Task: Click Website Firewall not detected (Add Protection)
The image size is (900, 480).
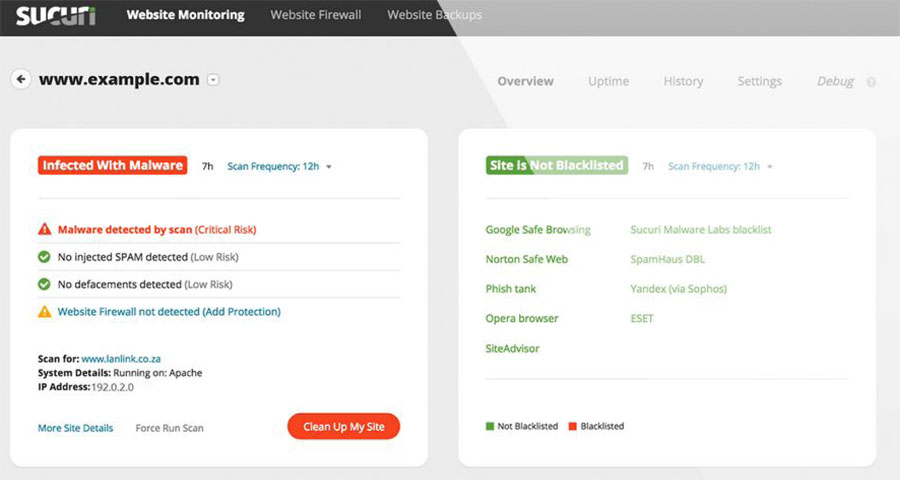Action: coord(169,312)
